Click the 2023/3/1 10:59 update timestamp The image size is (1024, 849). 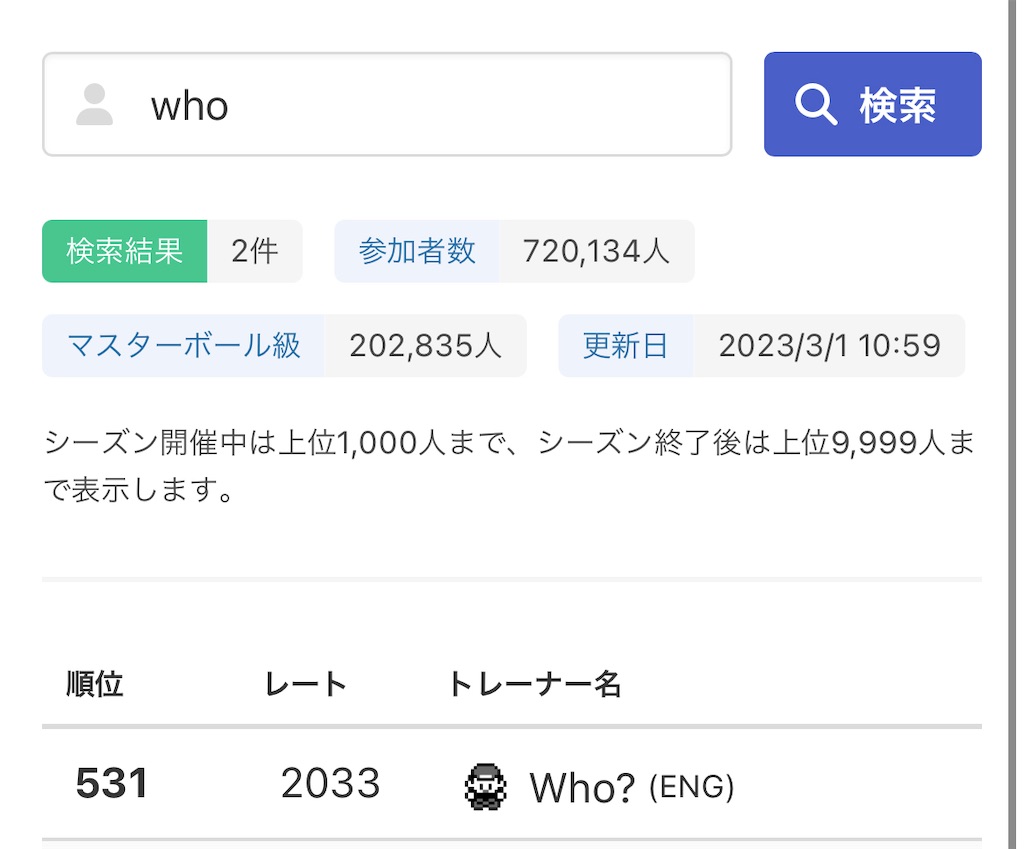click(x=829, y=345)
